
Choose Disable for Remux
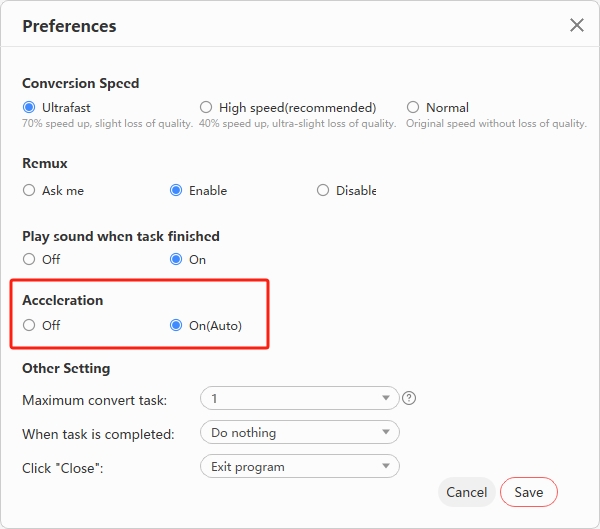[323, 190]
